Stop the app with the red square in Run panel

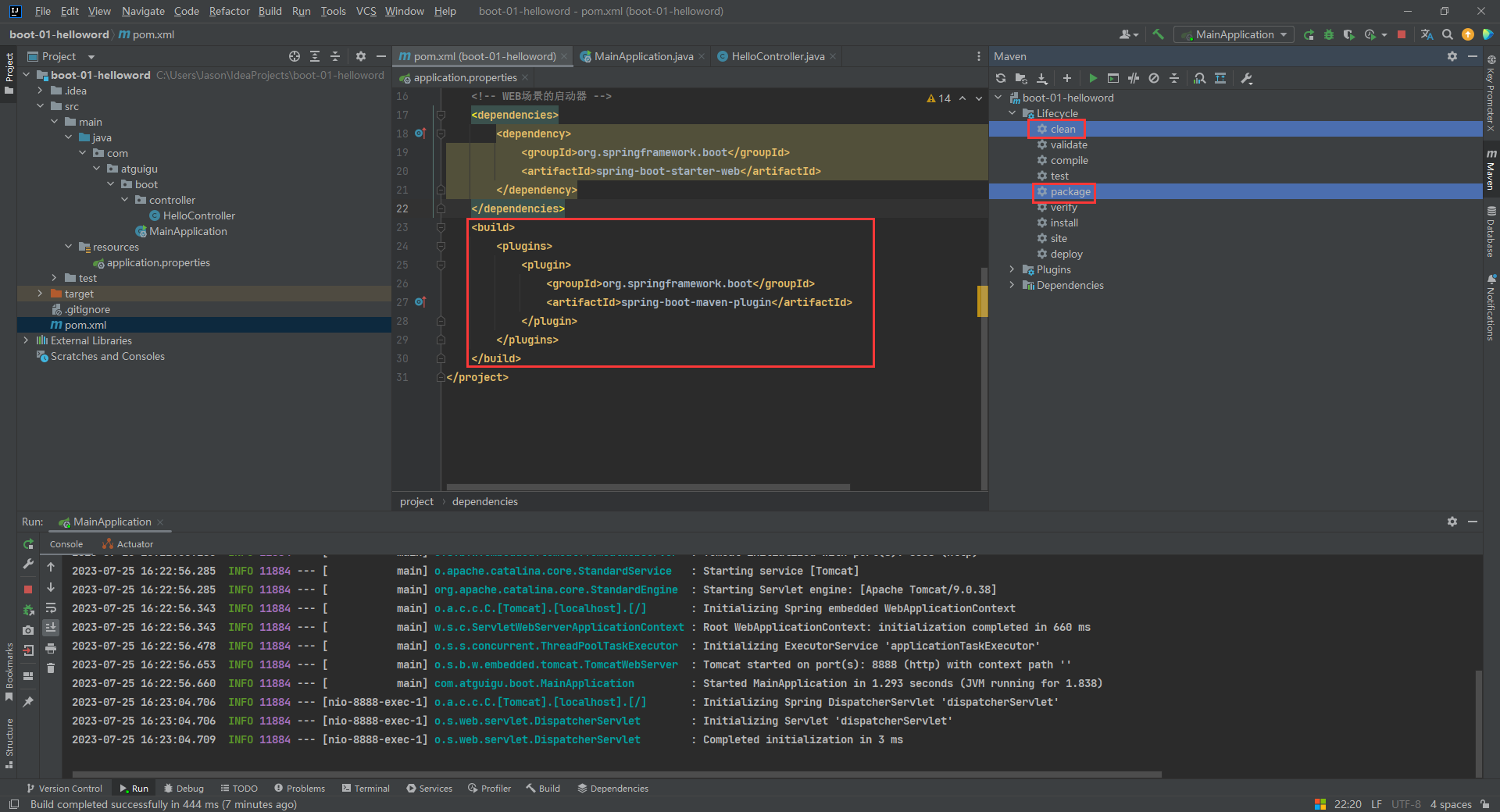click(x=28, y=589)
